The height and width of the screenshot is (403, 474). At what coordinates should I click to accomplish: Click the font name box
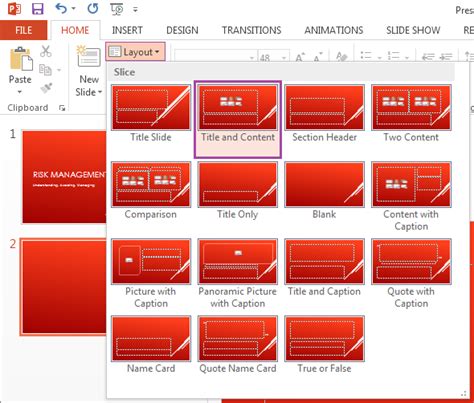[215, 57]
